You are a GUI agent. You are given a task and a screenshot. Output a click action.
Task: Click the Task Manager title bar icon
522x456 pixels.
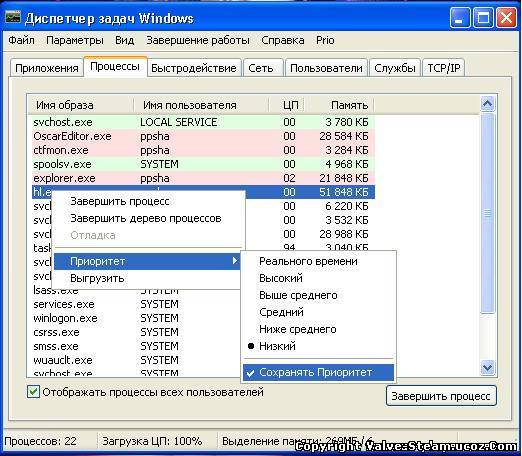point(13,17)
